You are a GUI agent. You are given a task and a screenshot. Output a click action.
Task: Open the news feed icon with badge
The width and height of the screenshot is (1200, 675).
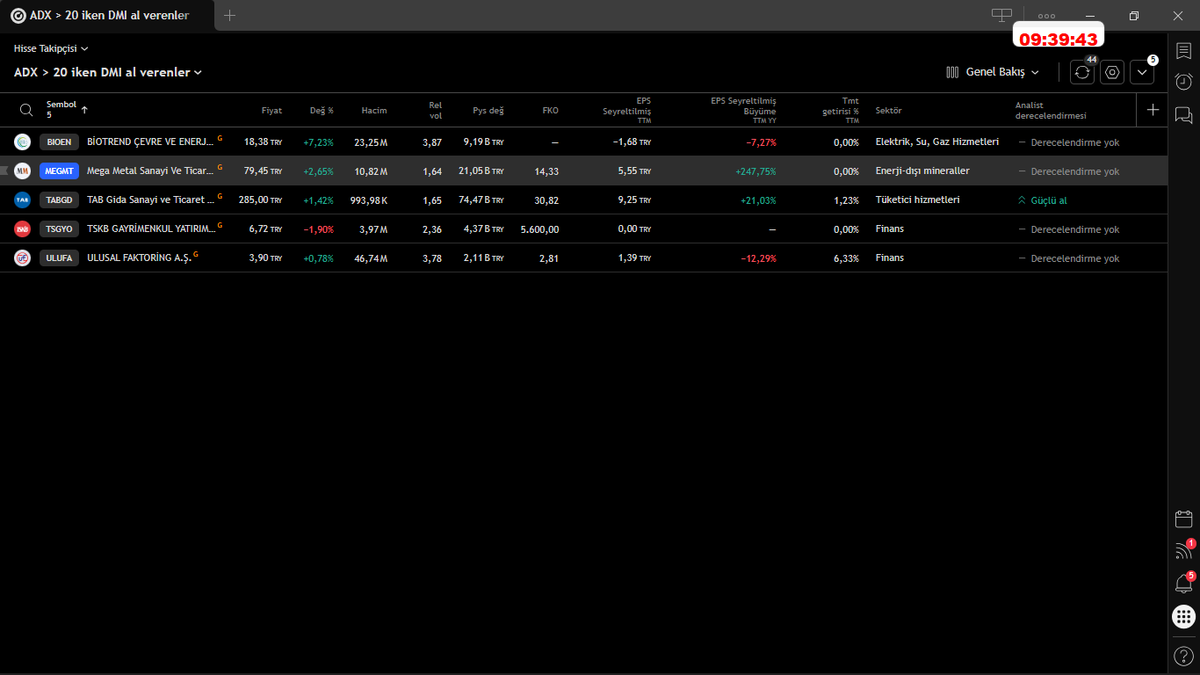tap(1183, 551)
